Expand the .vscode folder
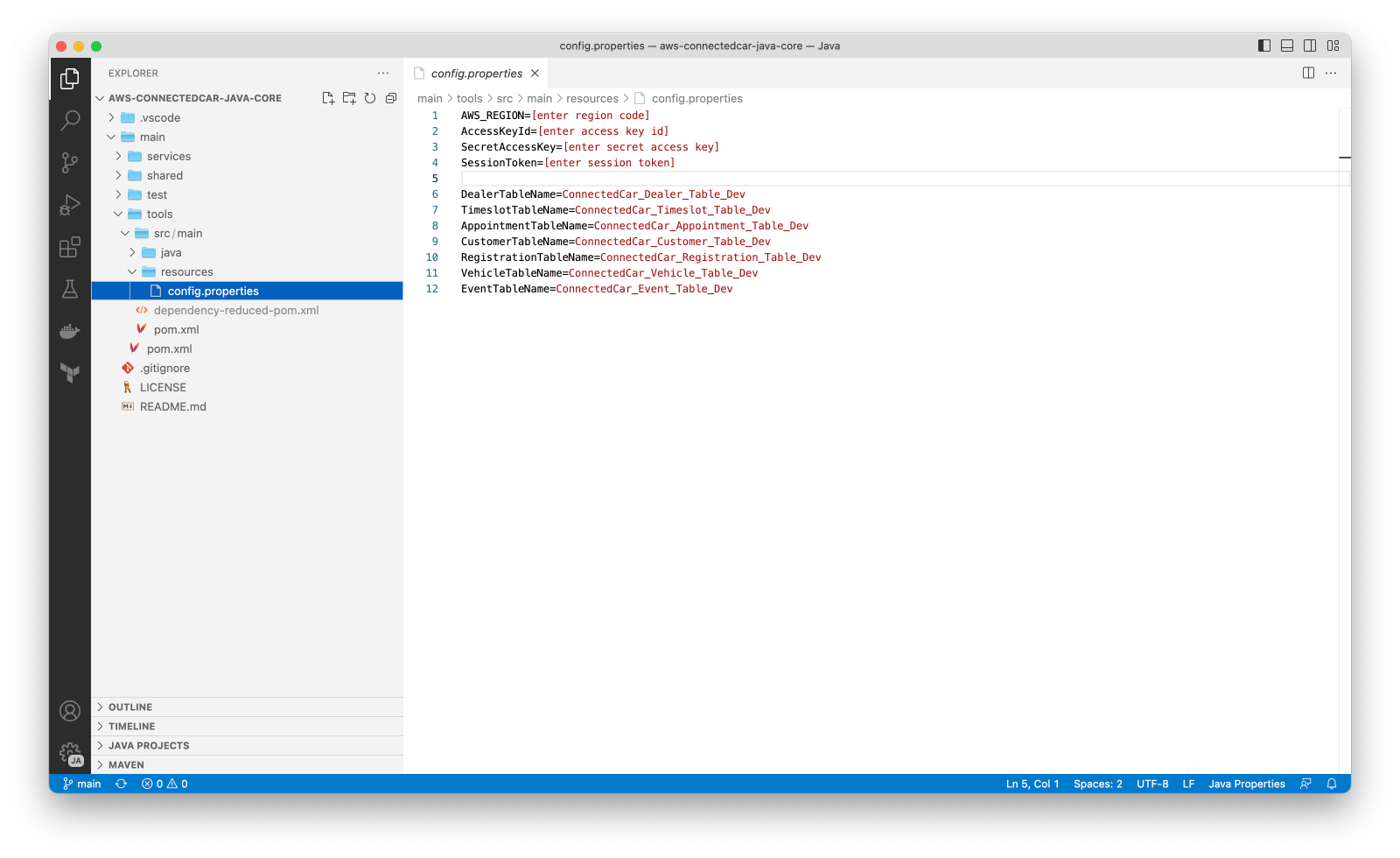This screenshot has height=858, width=1400. pyautogui.click(x=247, y=117)
